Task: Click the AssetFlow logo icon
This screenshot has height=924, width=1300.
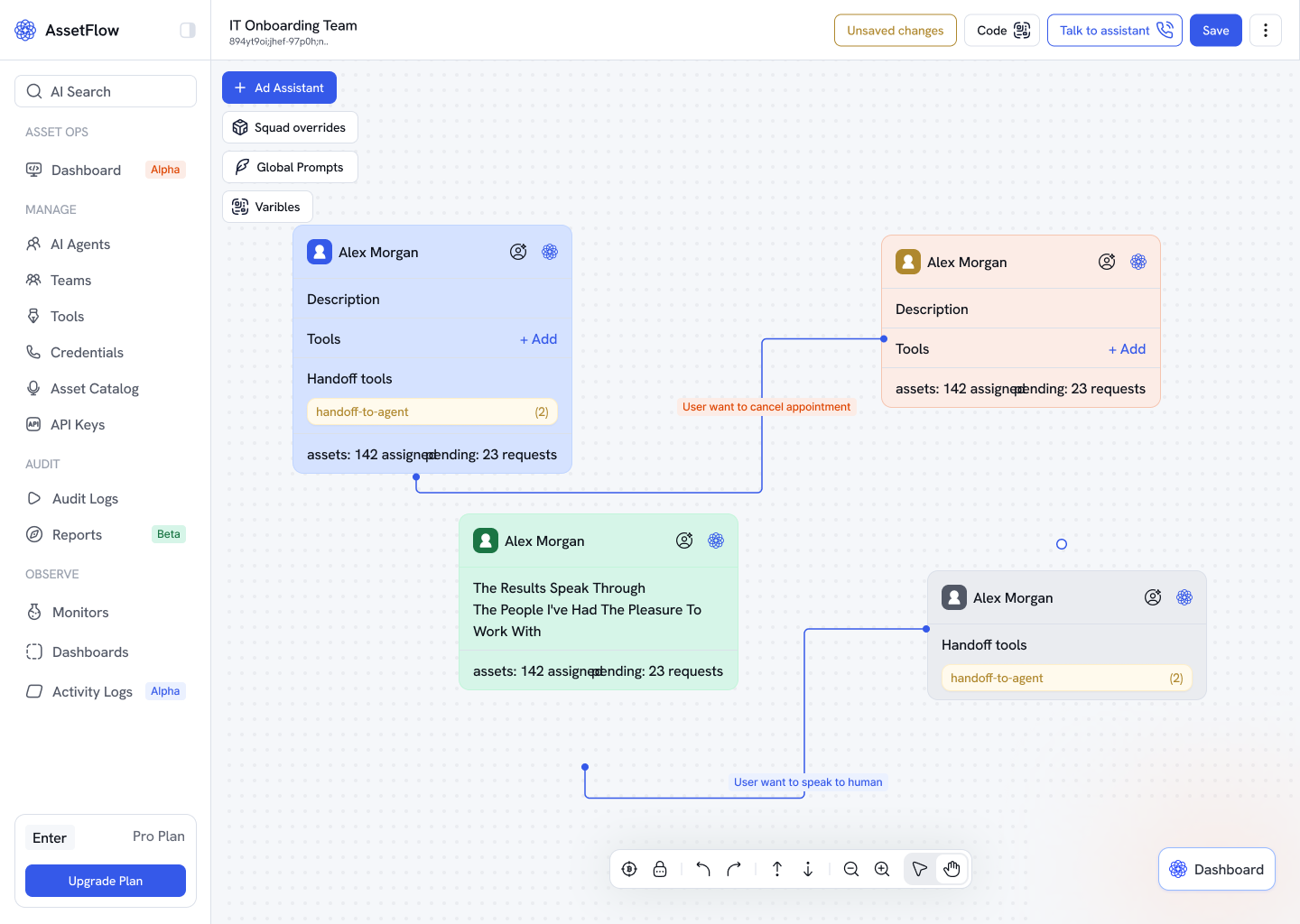Action: click(25, 30)
